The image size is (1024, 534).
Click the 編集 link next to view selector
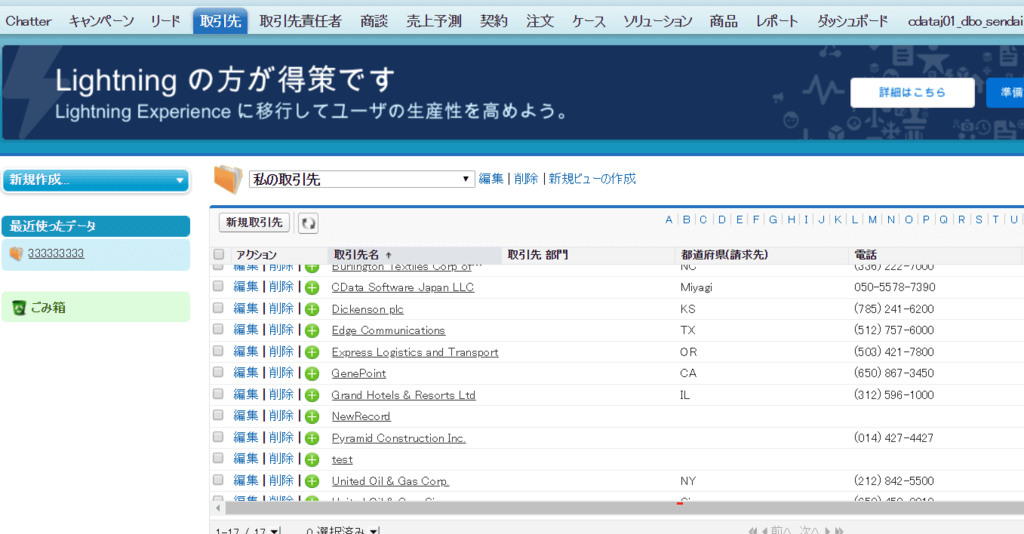click(x=491, y=179)
